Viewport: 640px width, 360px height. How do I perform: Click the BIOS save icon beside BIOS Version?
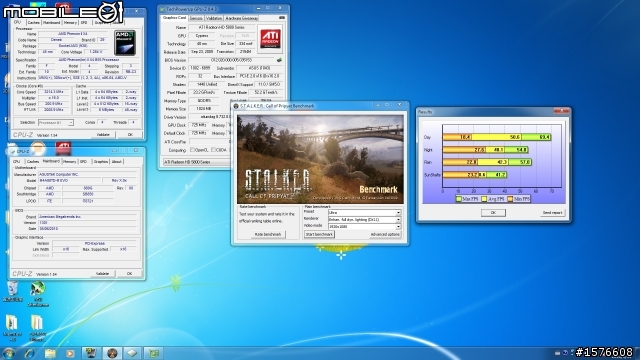pyautogui.click(x=279, y=60)
